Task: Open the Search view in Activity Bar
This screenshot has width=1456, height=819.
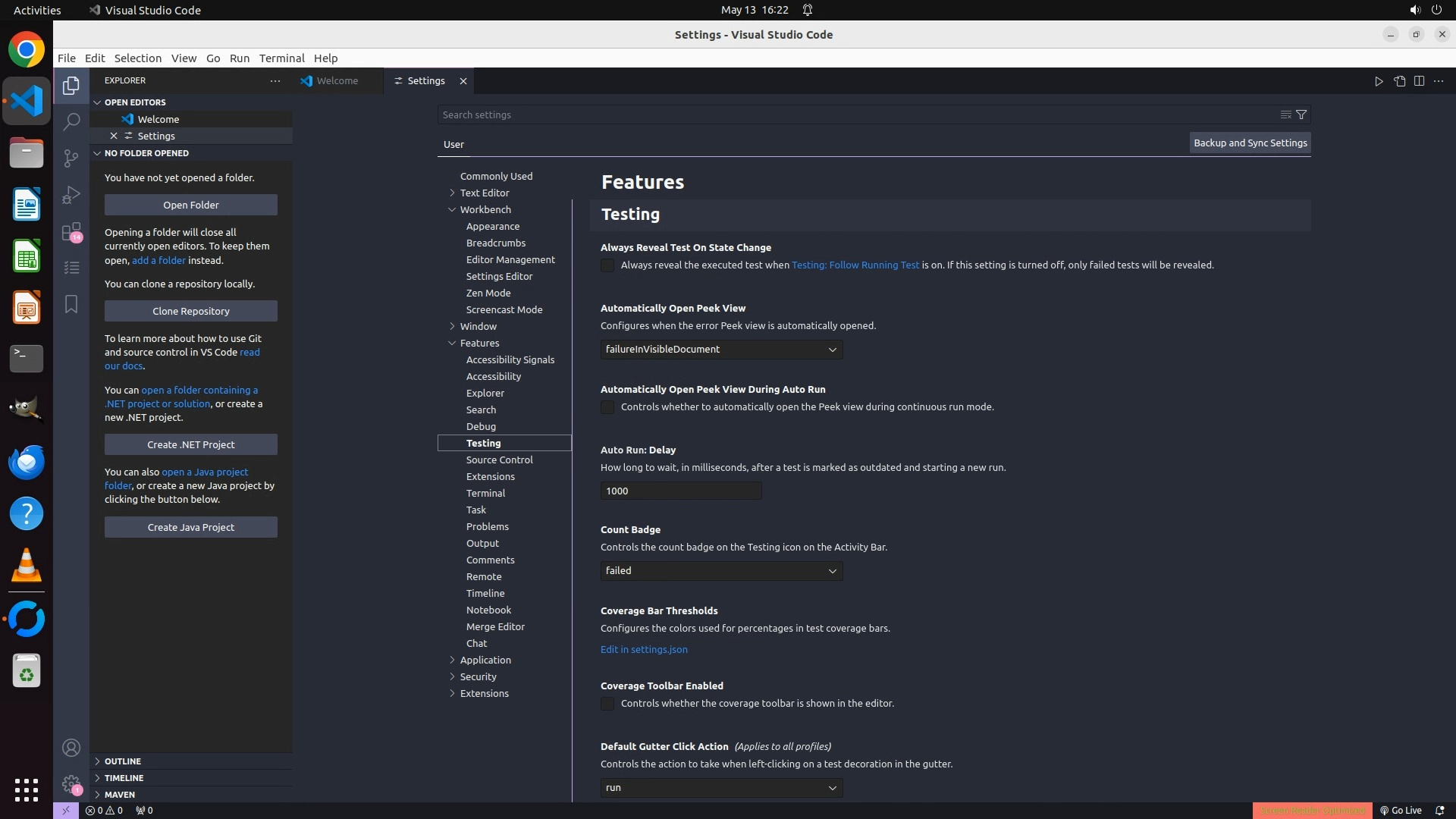Action: click(71, 121)
